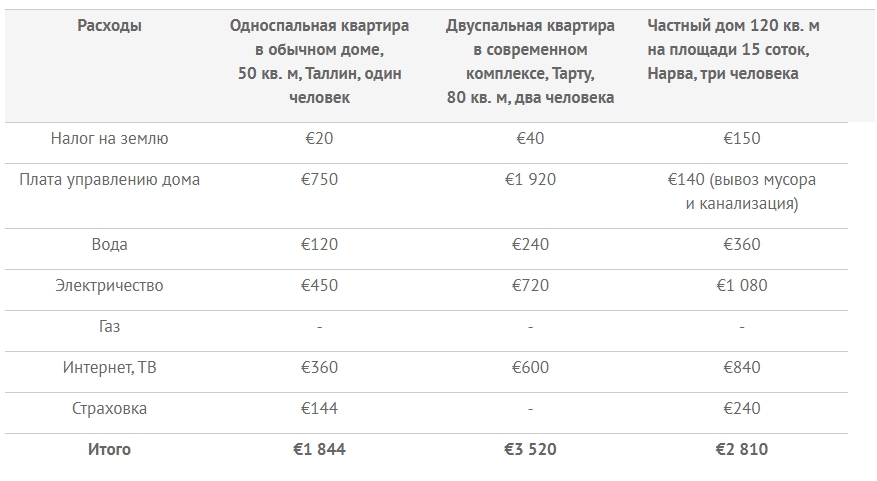
Task: Click the Tartu two-bedroom apartment column header
Action: coord(530,61)
